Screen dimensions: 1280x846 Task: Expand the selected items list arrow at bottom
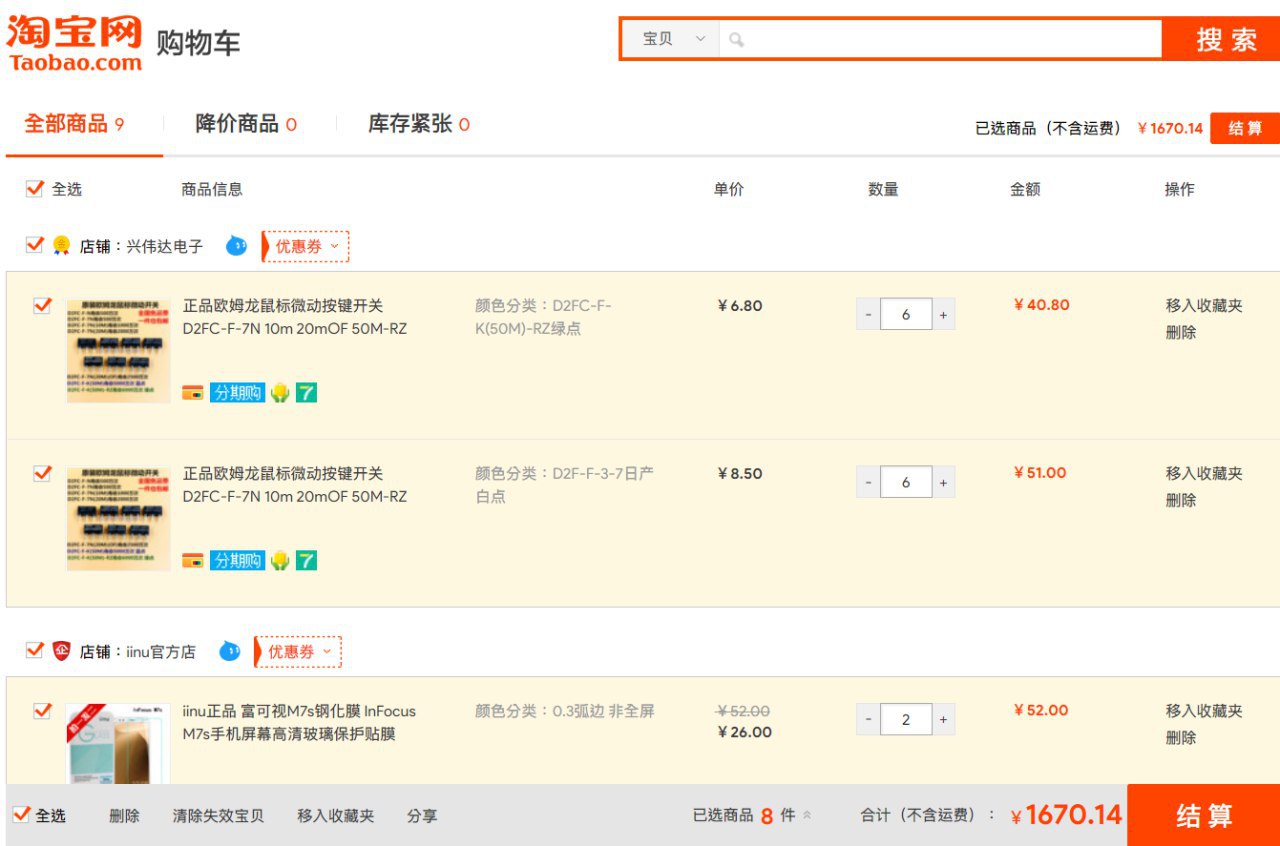click(x=807, y=815)
